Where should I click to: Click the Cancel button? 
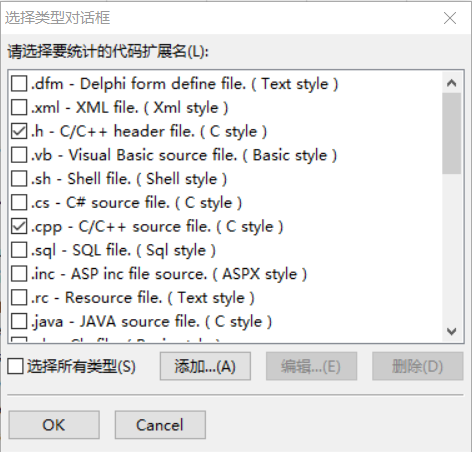pos(160,425)
